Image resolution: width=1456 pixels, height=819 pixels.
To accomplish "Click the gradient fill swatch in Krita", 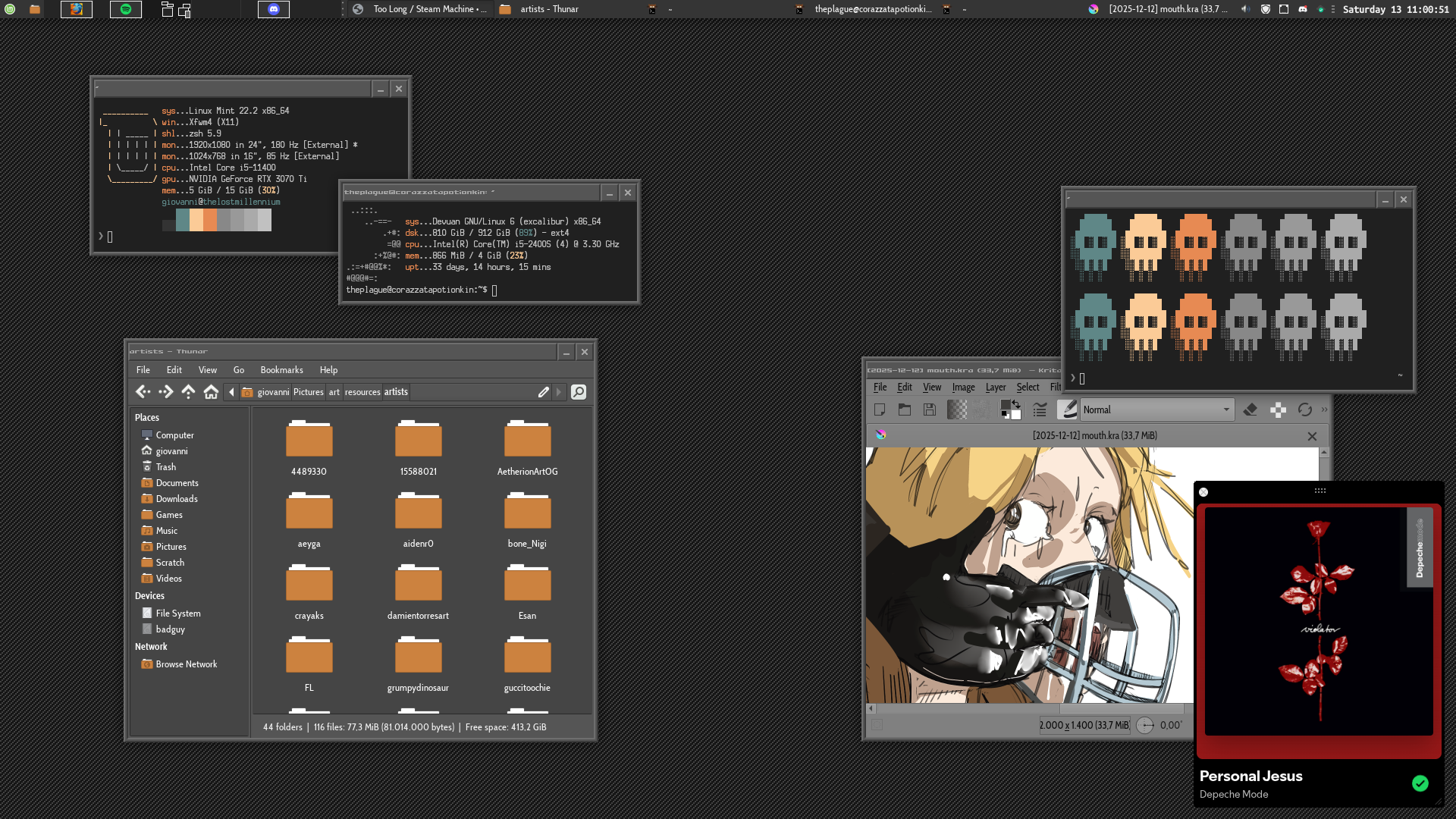I will click(x=957, y=409).
